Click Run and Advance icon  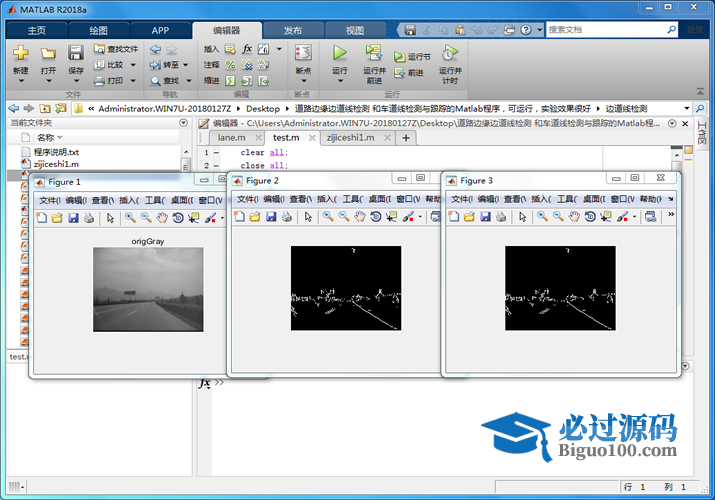(374, 53)
